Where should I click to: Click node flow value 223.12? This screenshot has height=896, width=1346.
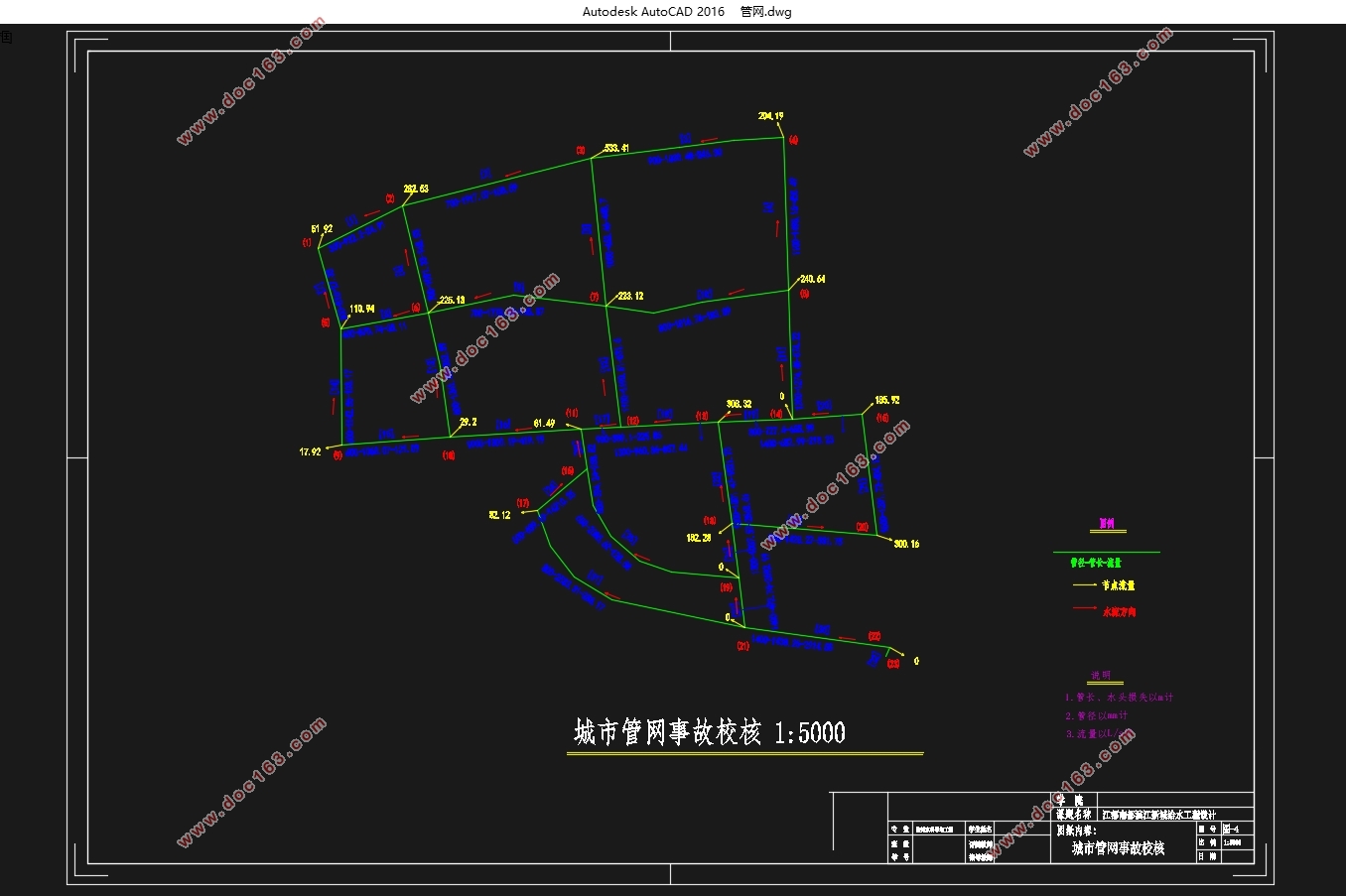tap(630, 296)
